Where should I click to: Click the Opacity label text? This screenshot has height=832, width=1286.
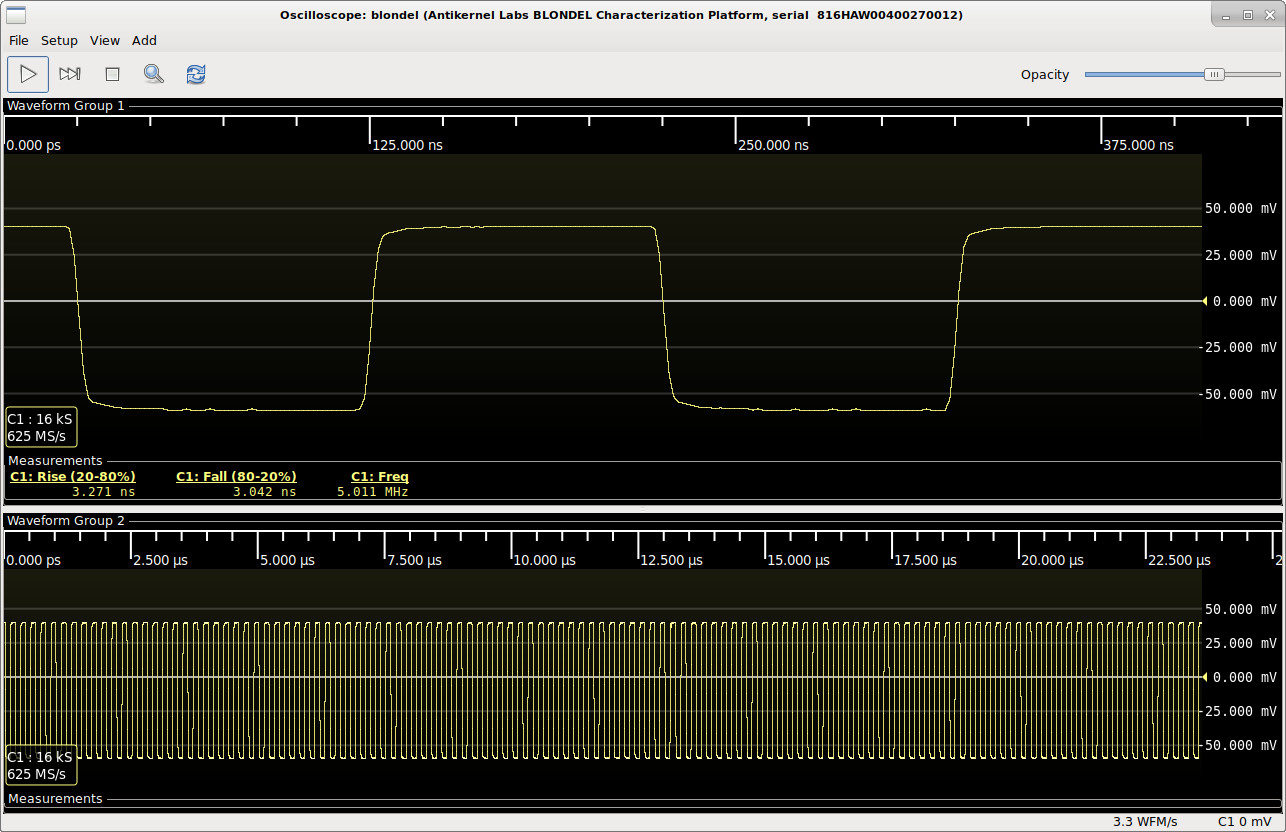(x=1045, y=75)
